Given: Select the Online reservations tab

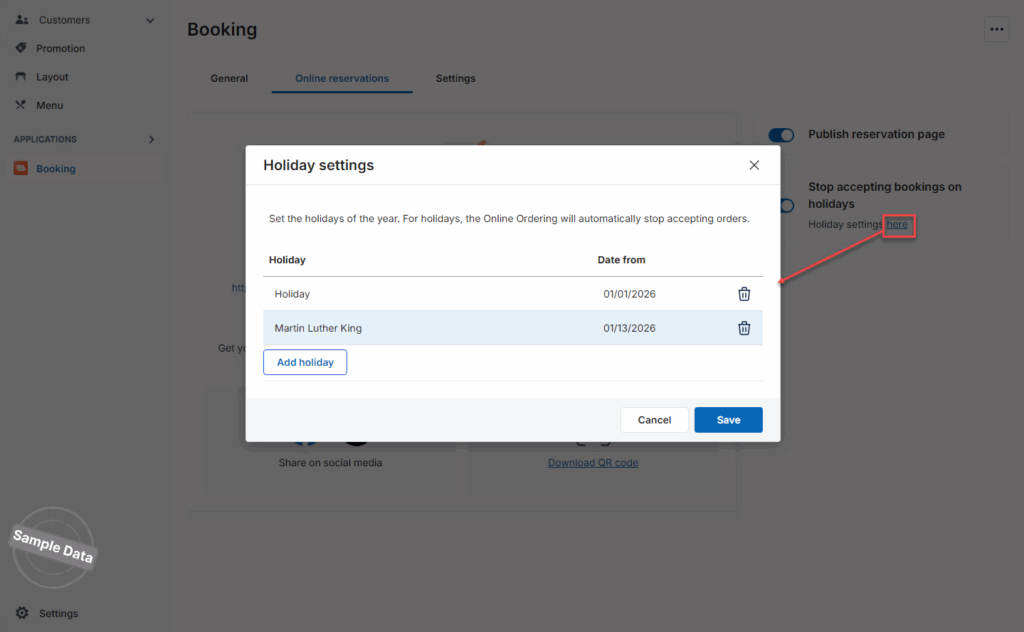Looking at the screenshot, I should click(x=342, y=78).
